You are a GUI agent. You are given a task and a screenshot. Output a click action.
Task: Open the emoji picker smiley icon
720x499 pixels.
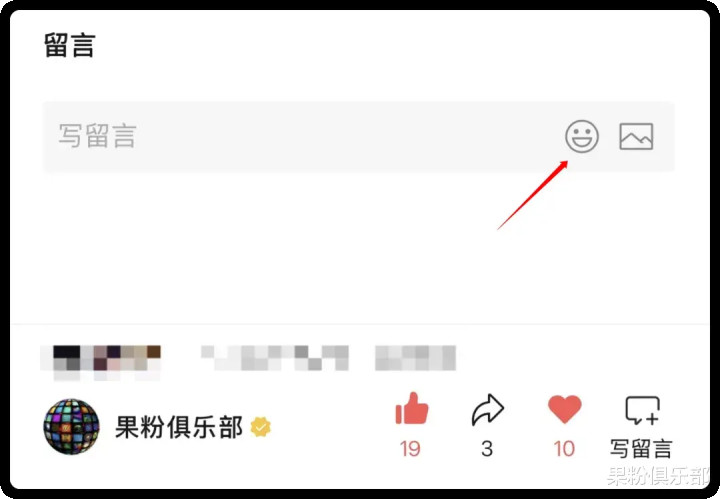[581, 136]
